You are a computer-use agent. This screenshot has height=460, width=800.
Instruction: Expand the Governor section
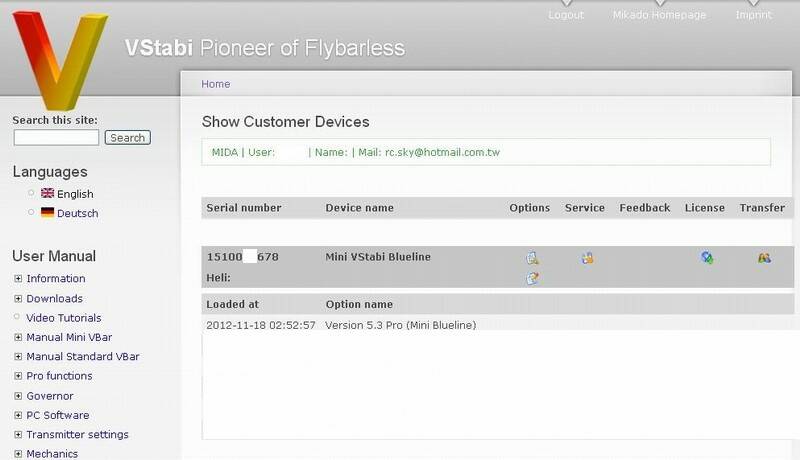[18, 396]
